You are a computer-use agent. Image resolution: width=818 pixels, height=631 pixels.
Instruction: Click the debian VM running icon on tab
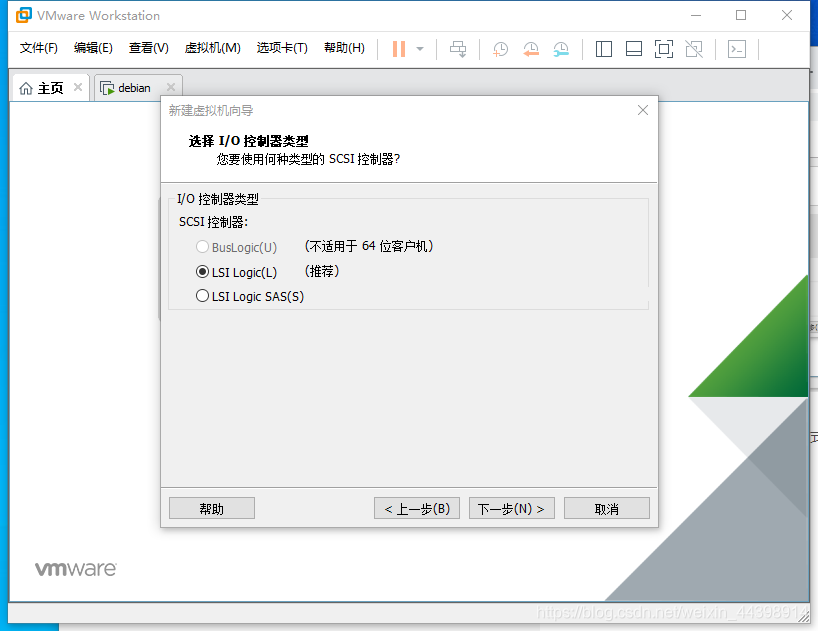[x=107, y=89]
